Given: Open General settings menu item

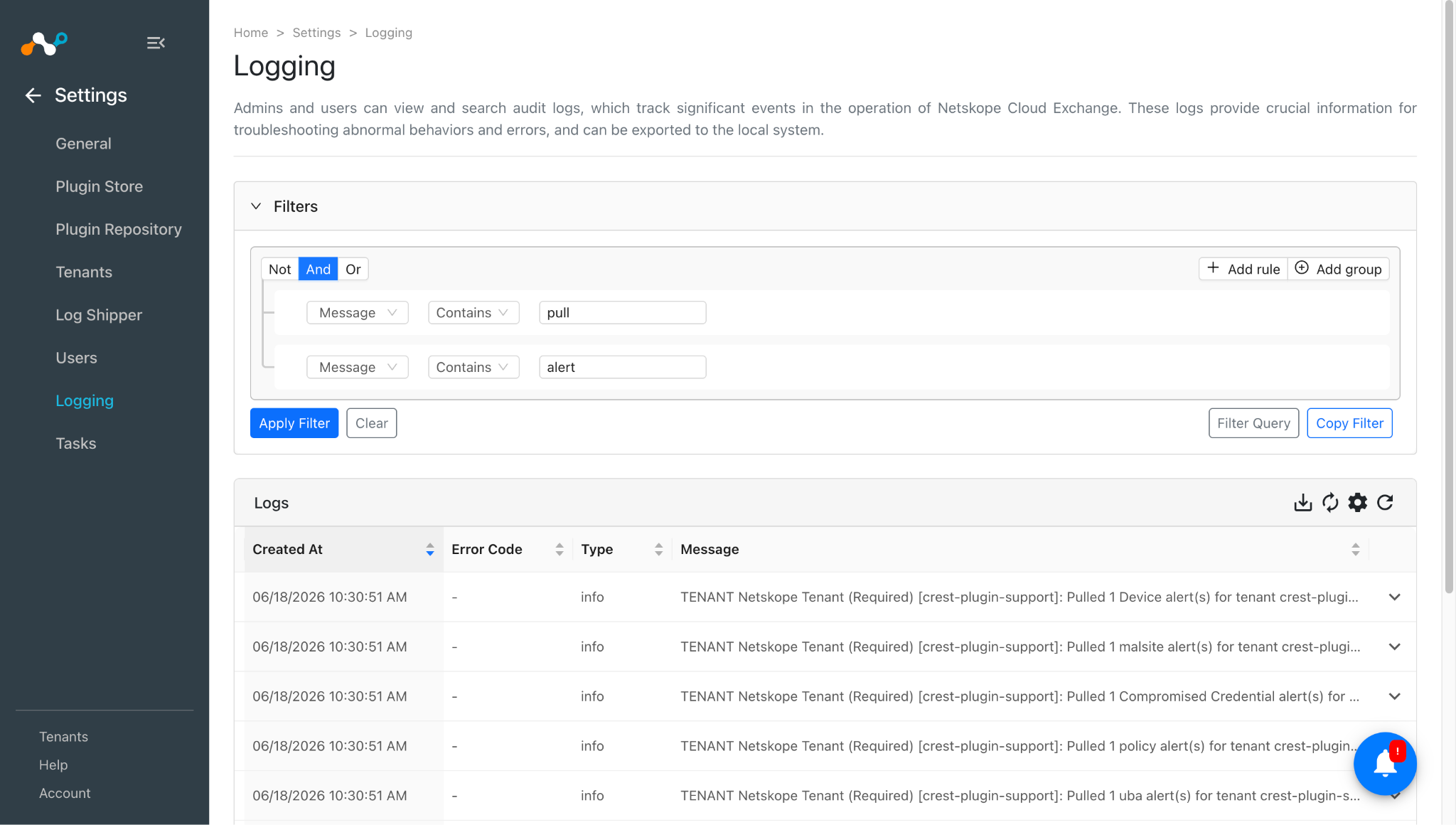Looking at the screenshot, I should pos(84,144).
